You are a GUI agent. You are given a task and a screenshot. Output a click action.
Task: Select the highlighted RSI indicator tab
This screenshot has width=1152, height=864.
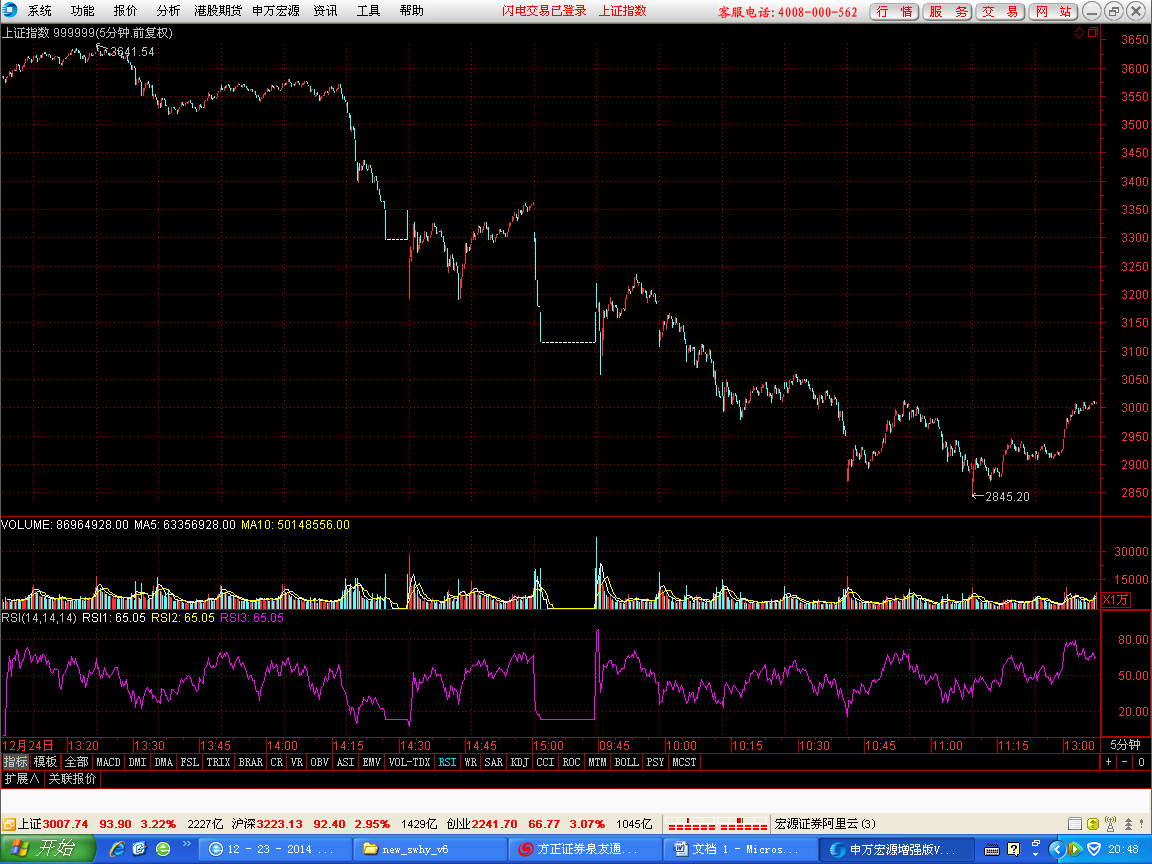tap(447, 763)
